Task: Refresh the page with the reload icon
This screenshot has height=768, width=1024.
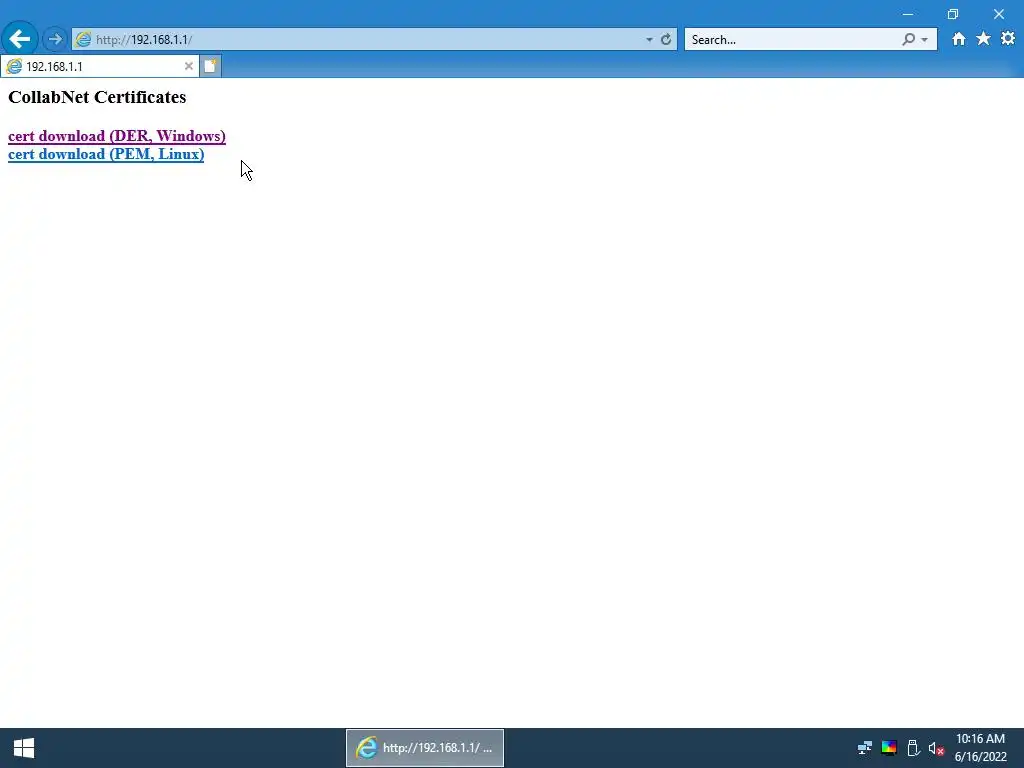Action: [666, 40]
